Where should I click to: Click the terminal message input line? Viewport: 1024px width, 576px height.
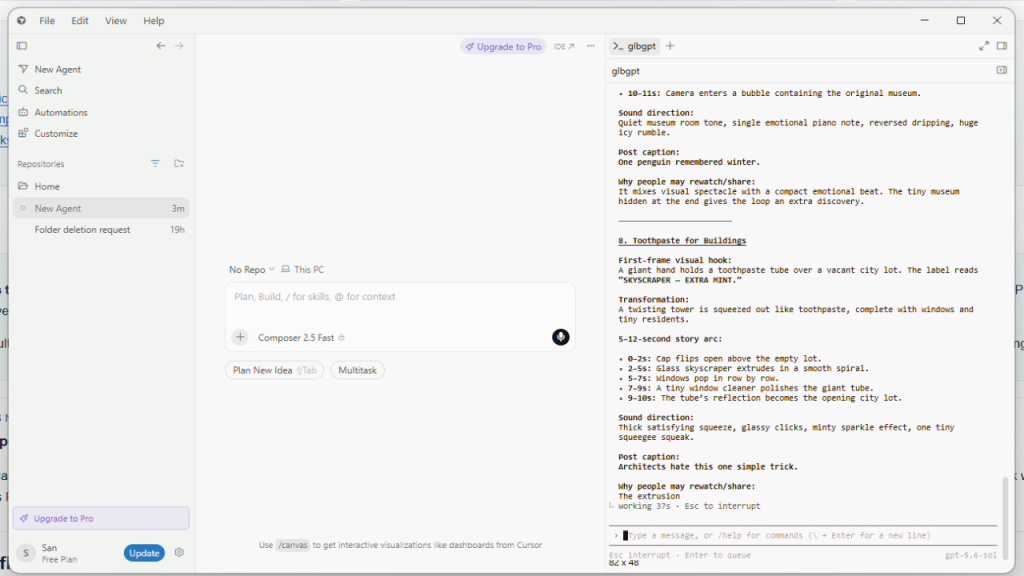[803, 536]
